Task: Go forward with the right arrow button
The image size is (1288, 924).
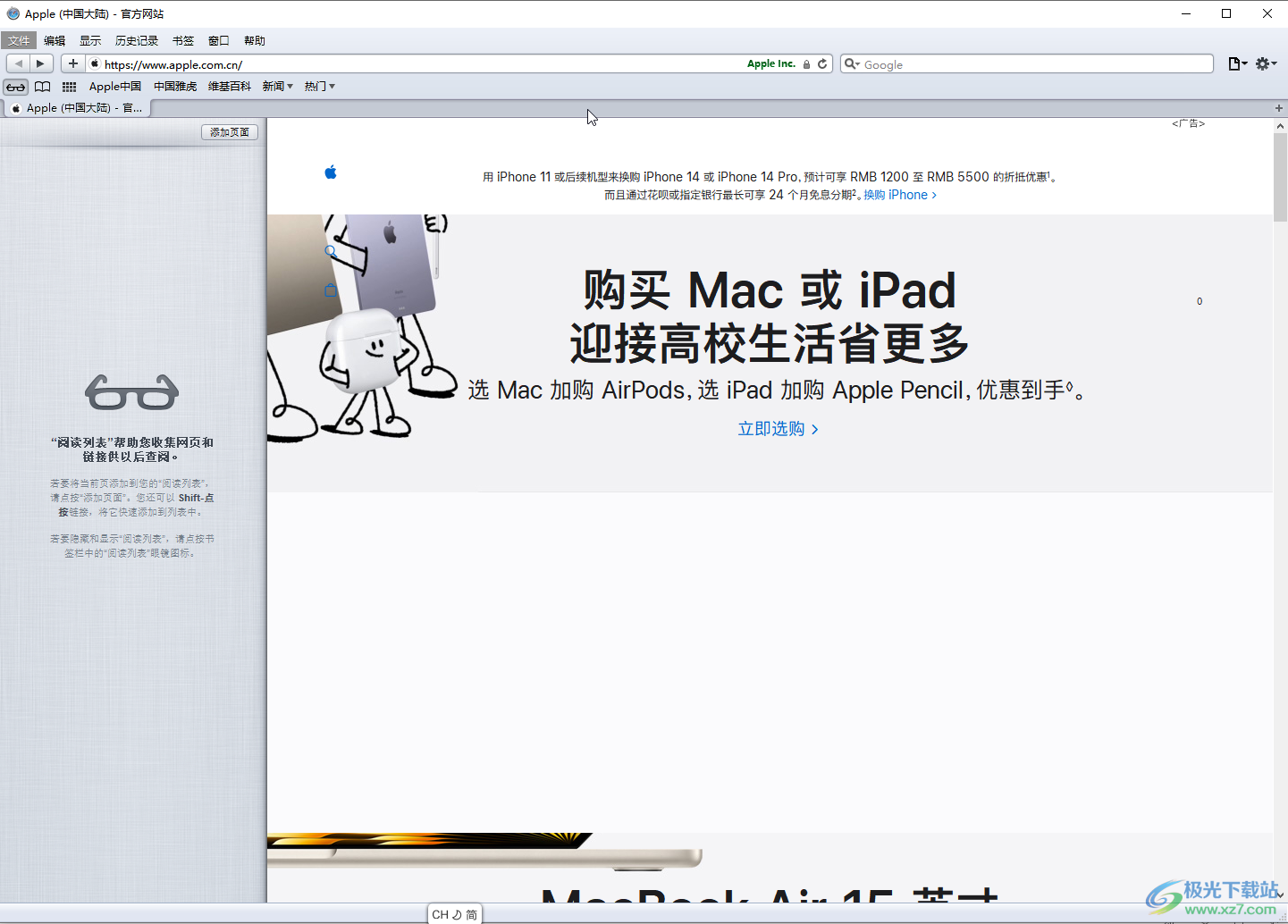Action: pyautogui.click(x=41, y=63)
